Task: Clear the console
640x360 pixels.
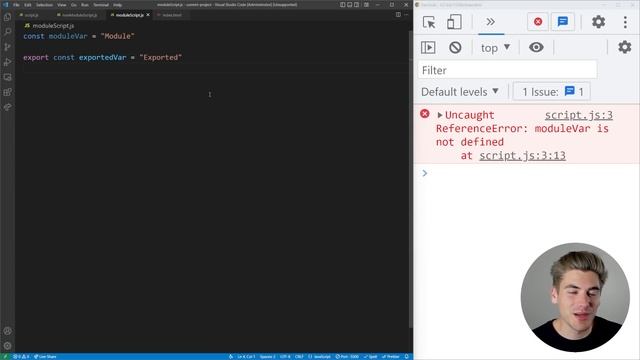Action: point(455,47)
